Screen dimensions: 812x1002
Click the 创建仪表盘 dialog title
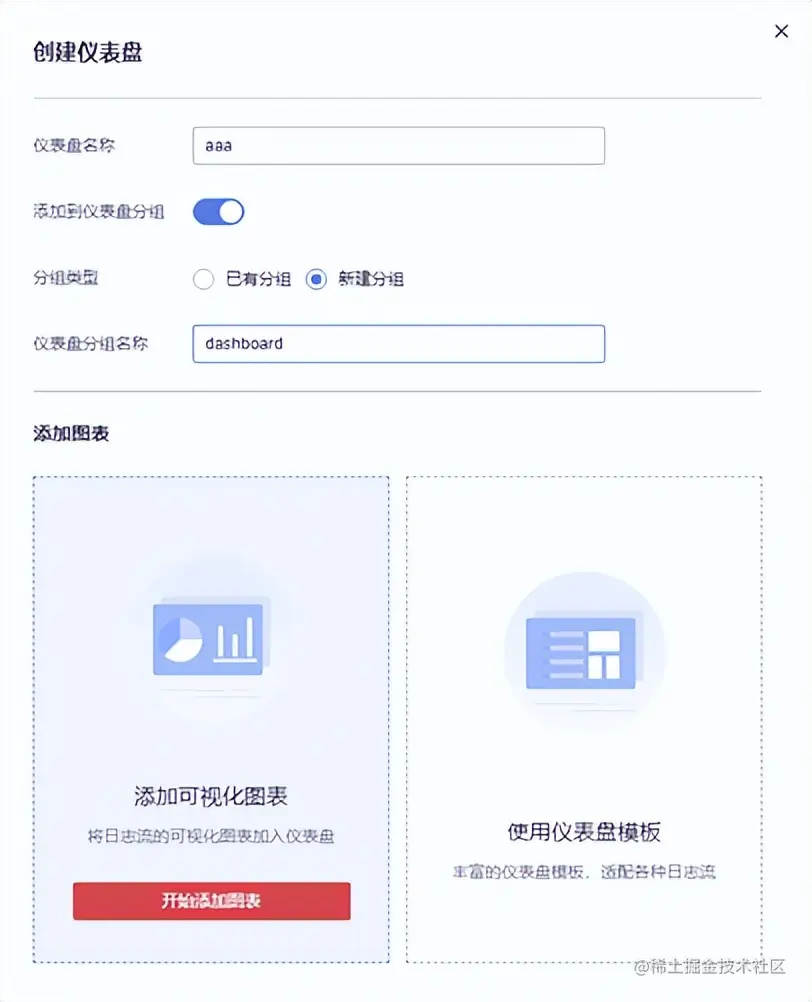(x=88, y=52)
